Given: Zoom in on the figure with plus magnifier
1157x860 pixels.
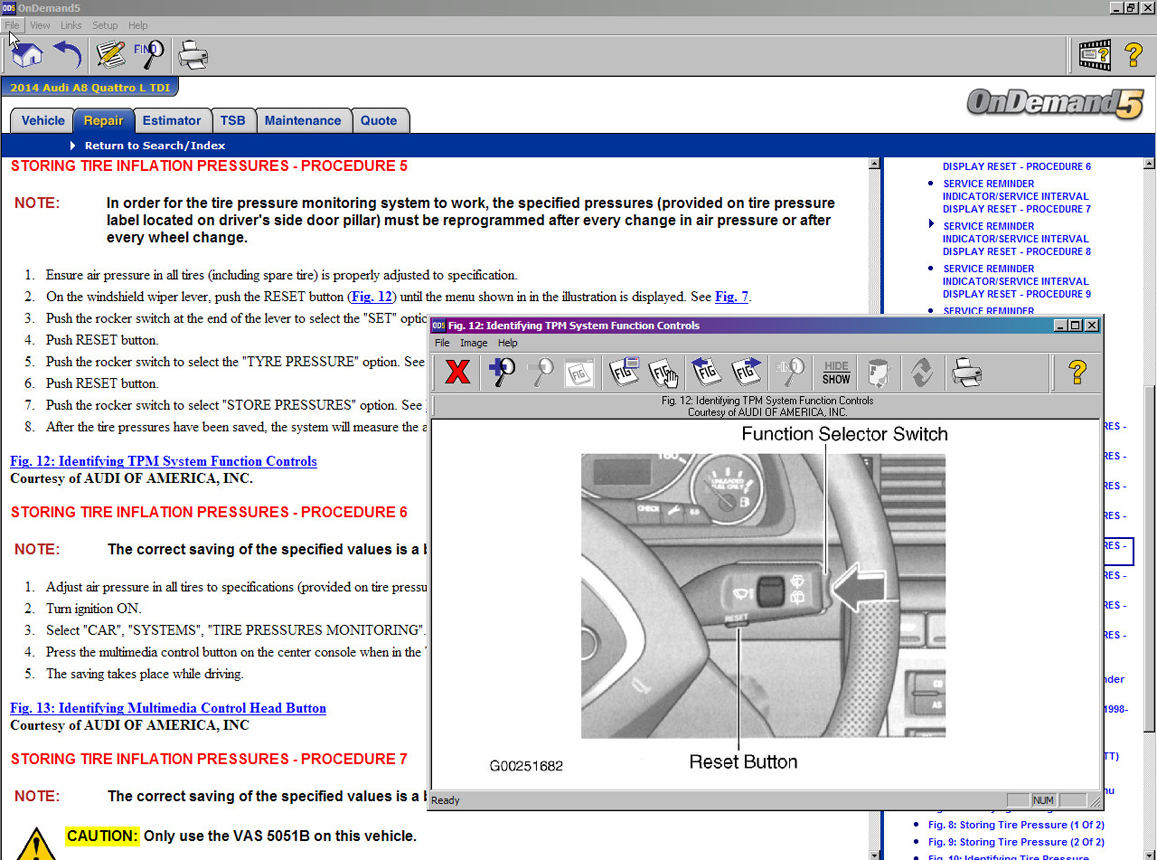Looking at the screenshot, I should tap(502, 372).
